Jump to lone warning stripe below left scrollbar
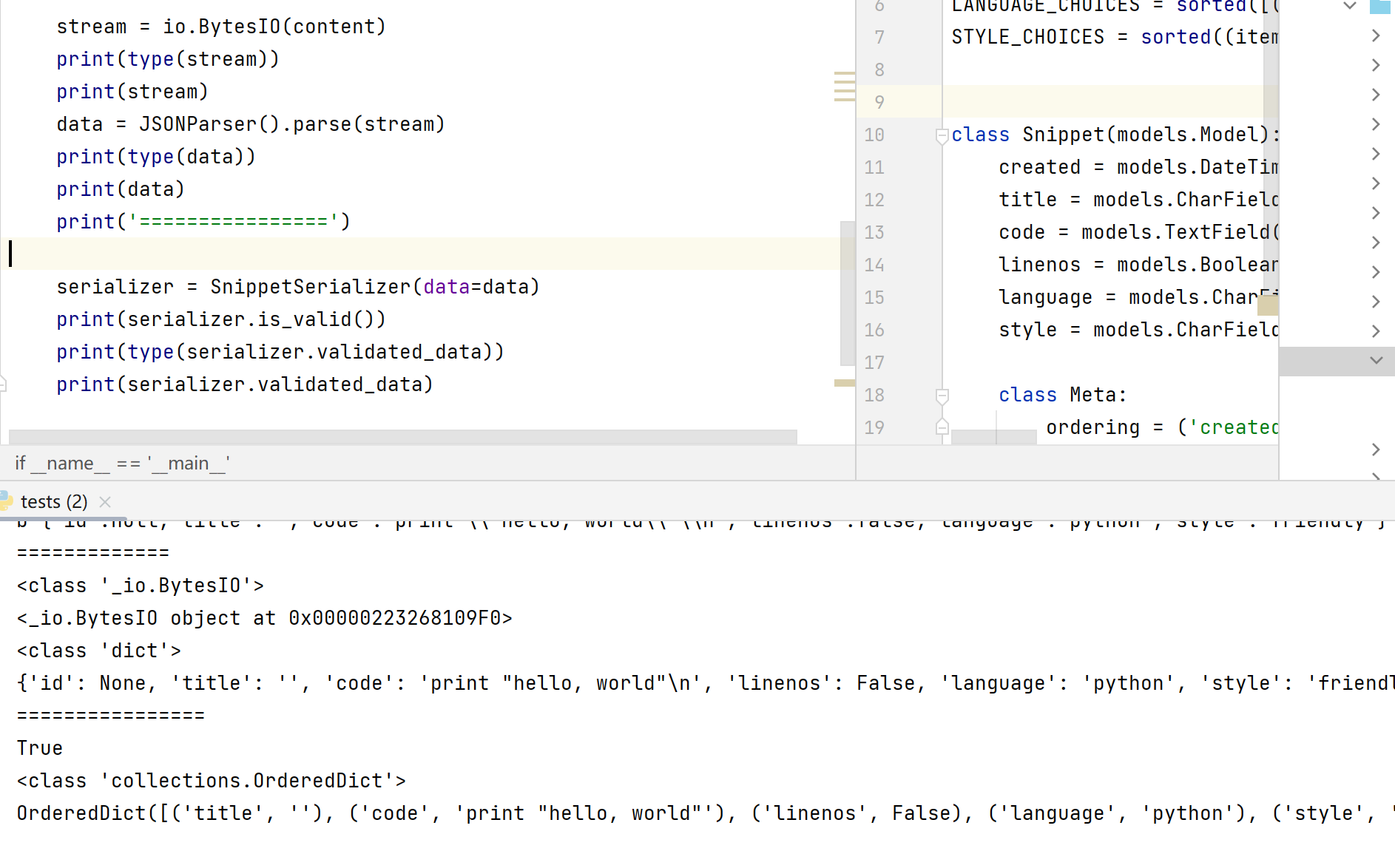Viewport: 1395px width, 868px height. 844,383
